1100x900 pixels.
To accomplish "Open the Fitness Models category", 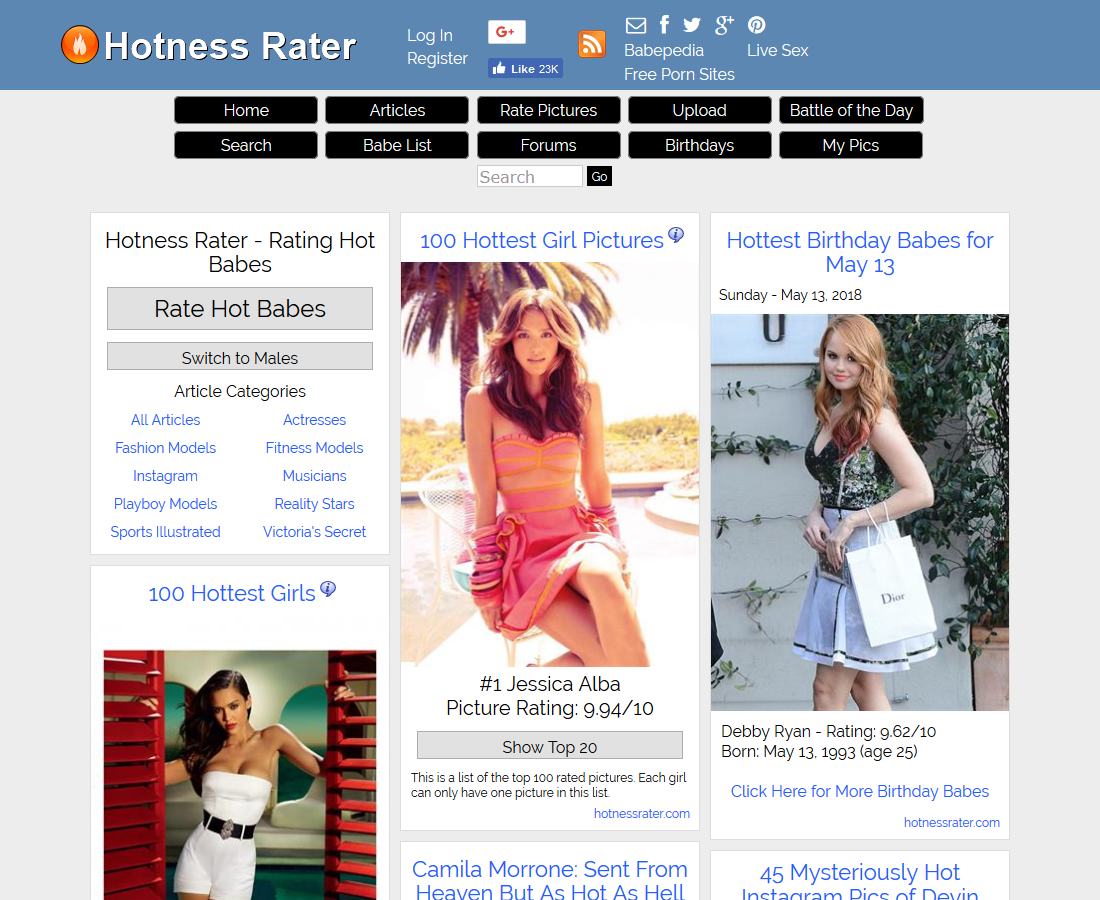I will click(x=314, y=448).
